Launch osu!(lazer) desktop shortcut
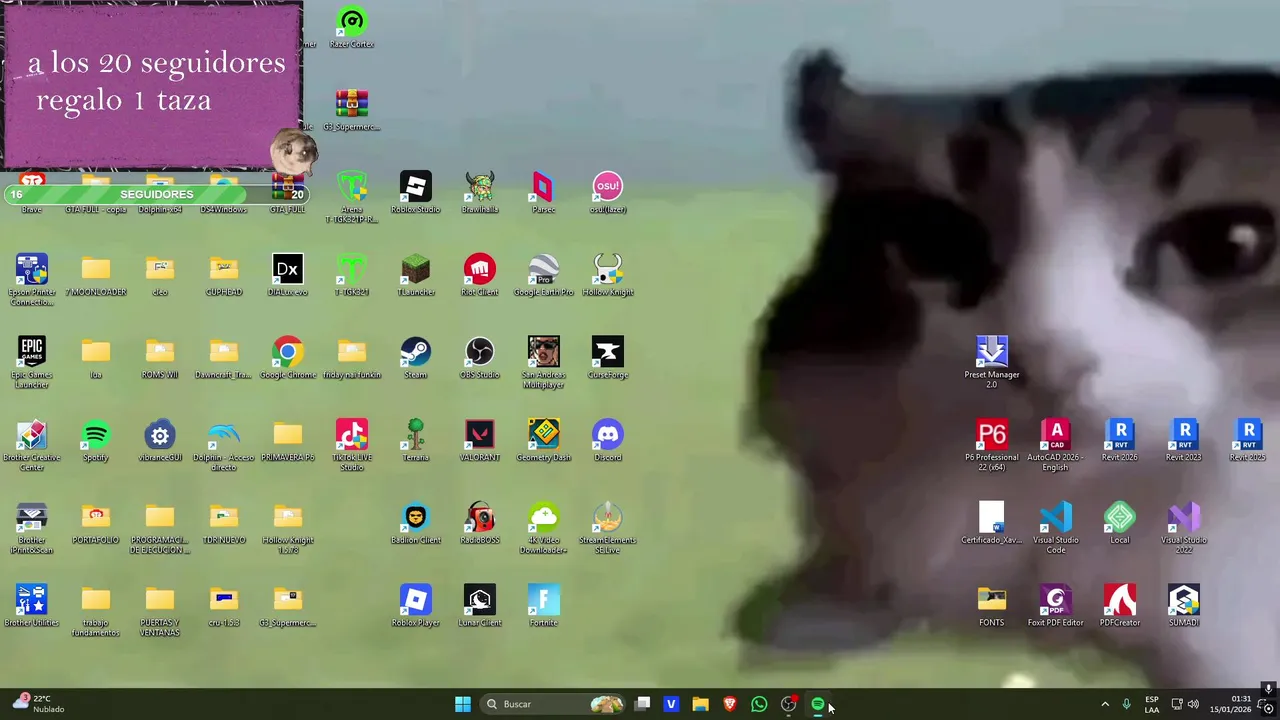Image resolution: width=1280 pixels, height=720 pixels. tap(608, 193)
